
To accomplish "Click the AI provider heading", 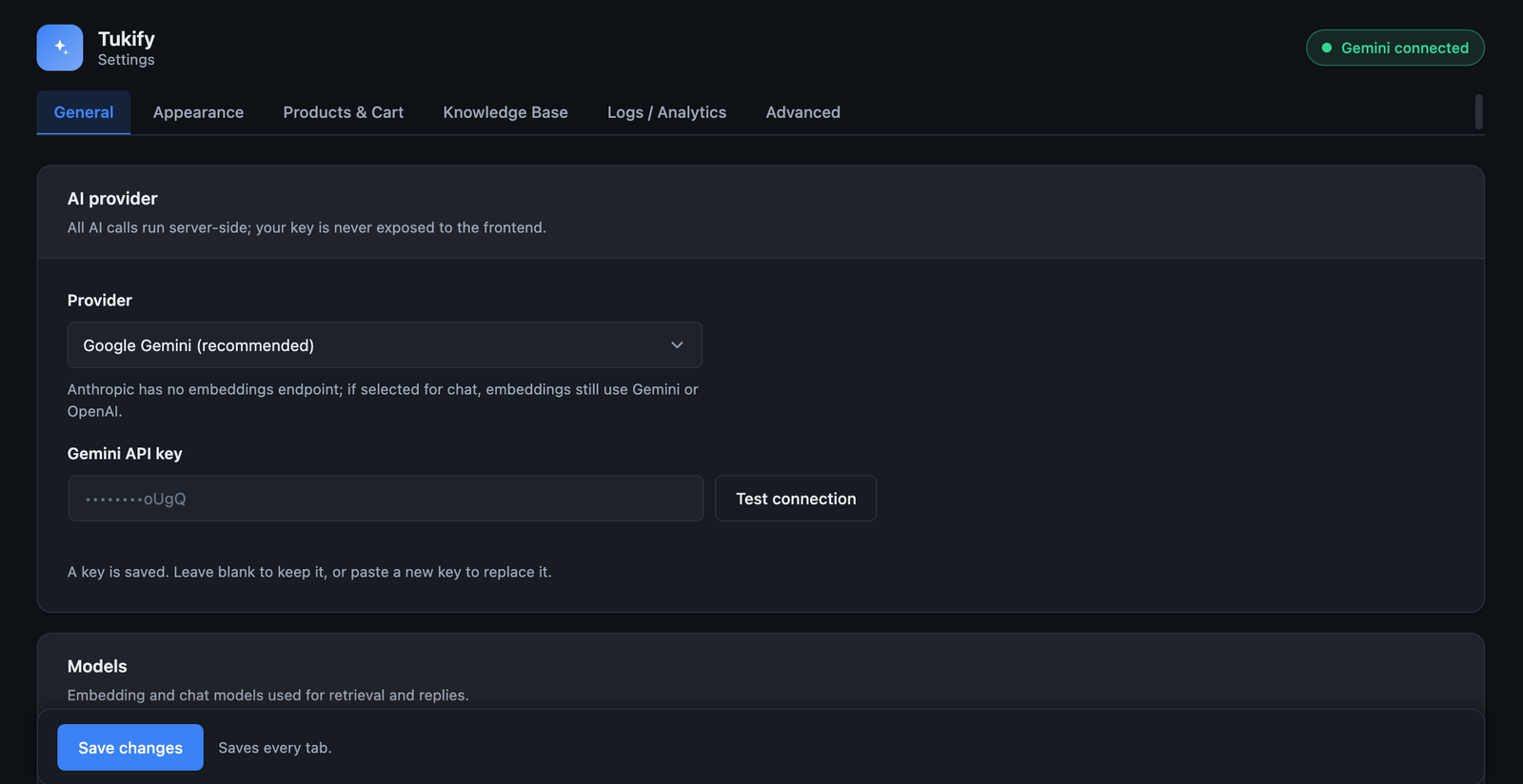I will coord(112,199).
